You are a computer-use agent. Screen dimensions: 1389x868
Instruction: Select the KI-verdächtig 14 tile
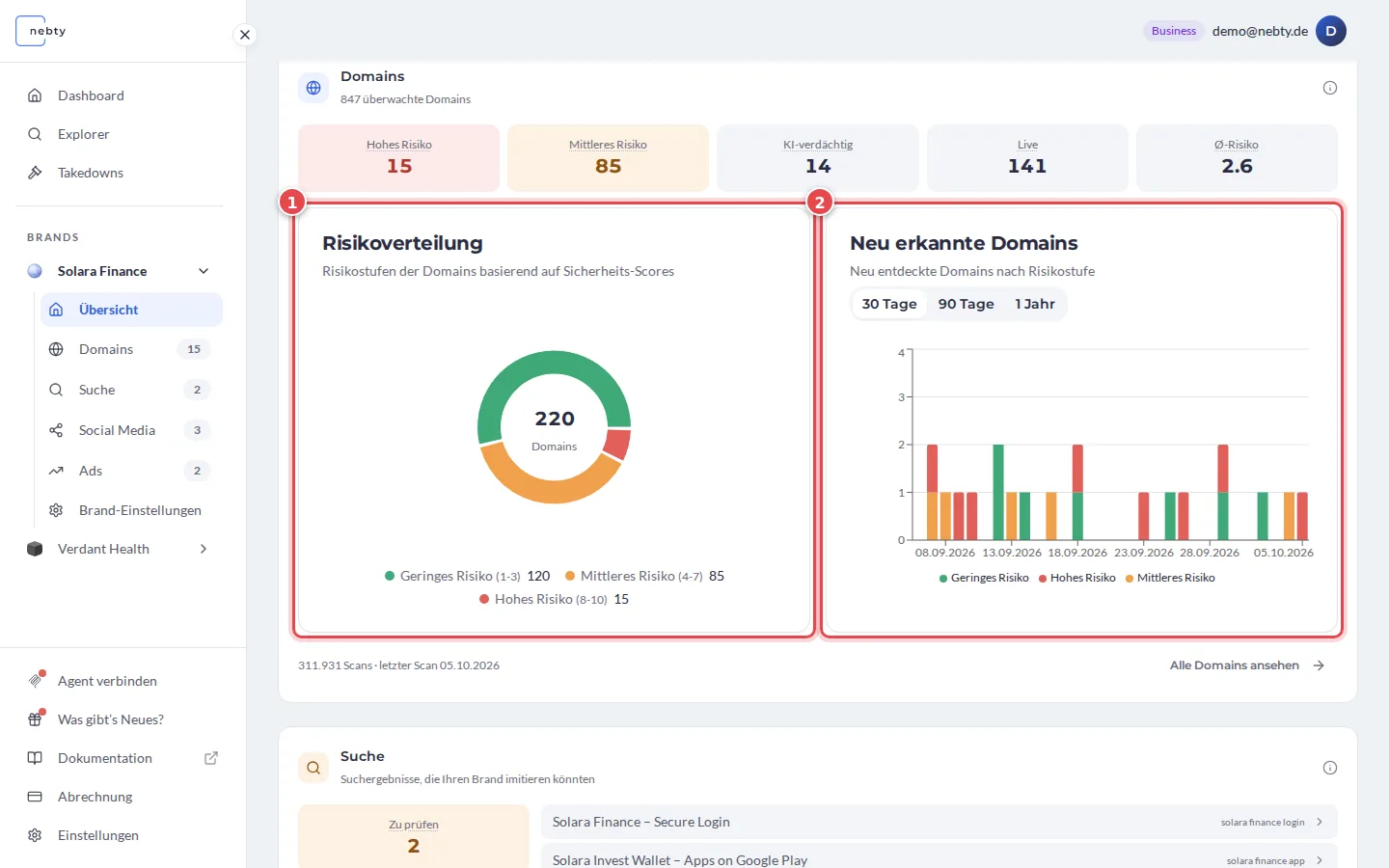[x=818, y=157]
